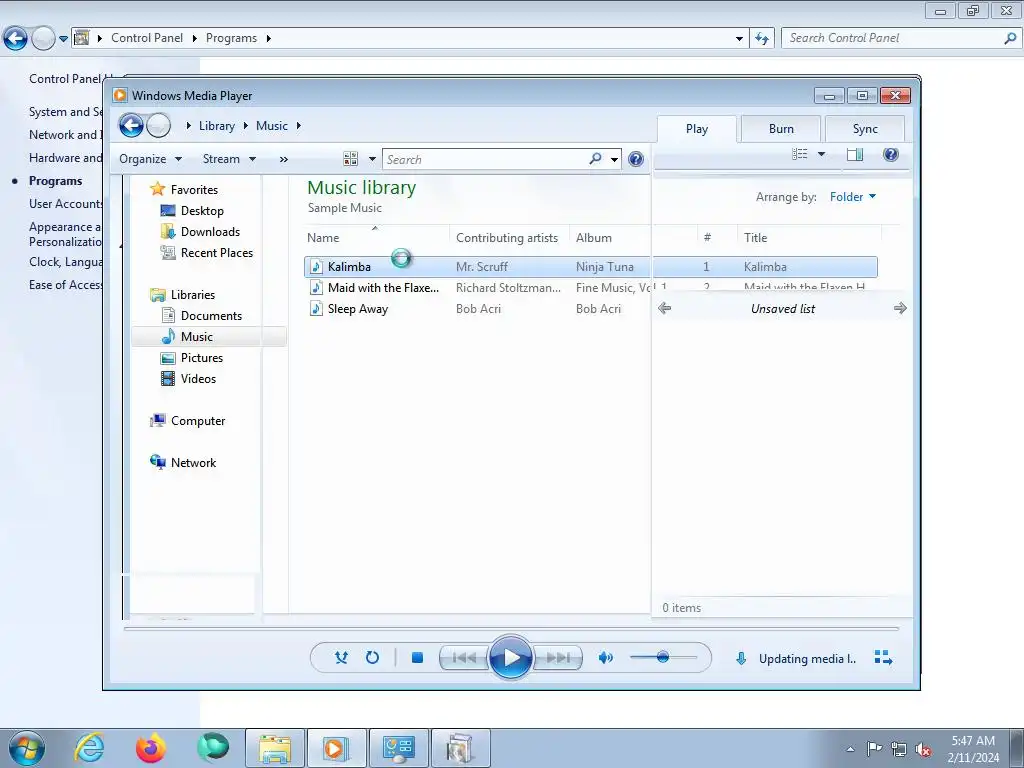Viewport: 1024px width, 768px height.
Task: Open the Arrange by Folder dropdown
Action: tap(852, 197)
